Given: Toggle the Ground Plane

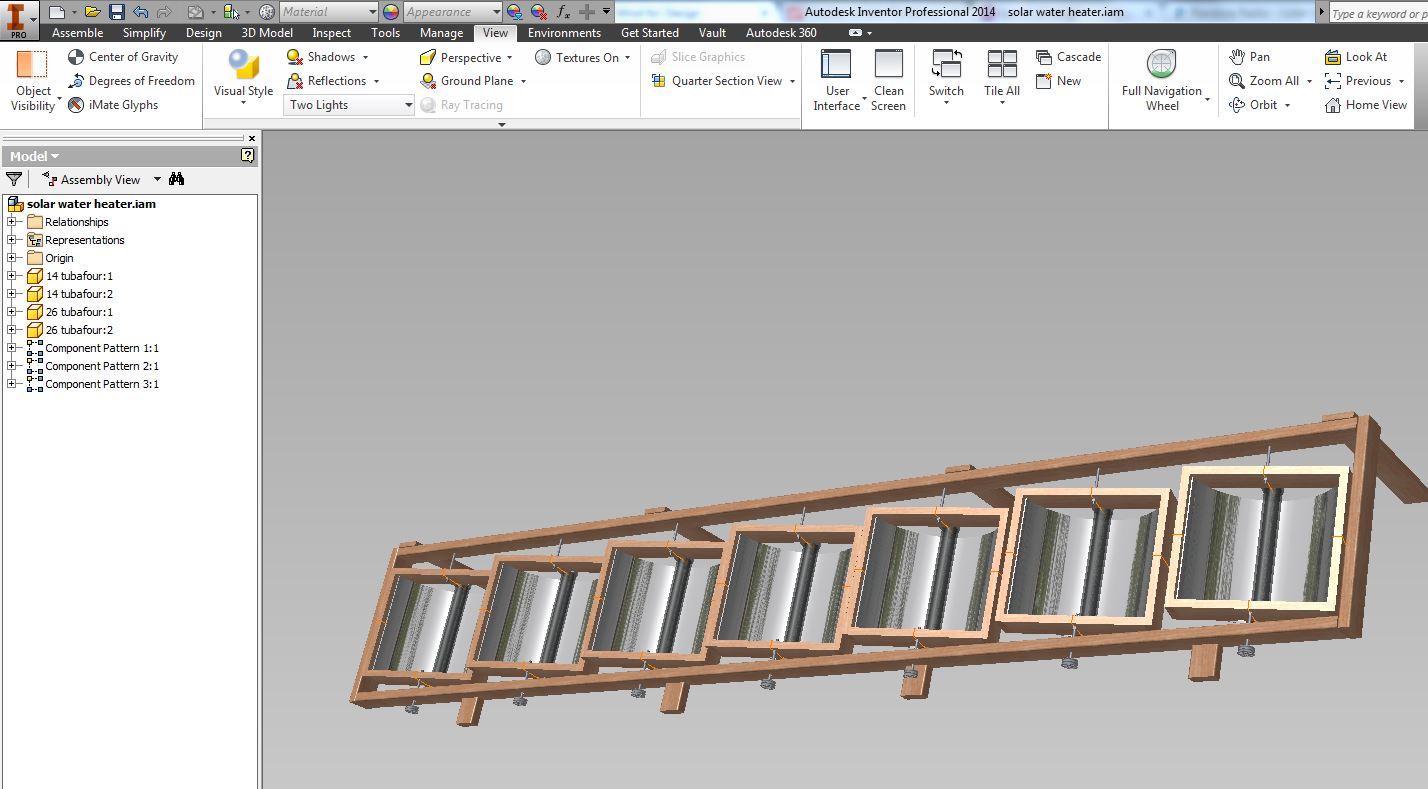Looking at the screenshot, I should click(467, 81).
